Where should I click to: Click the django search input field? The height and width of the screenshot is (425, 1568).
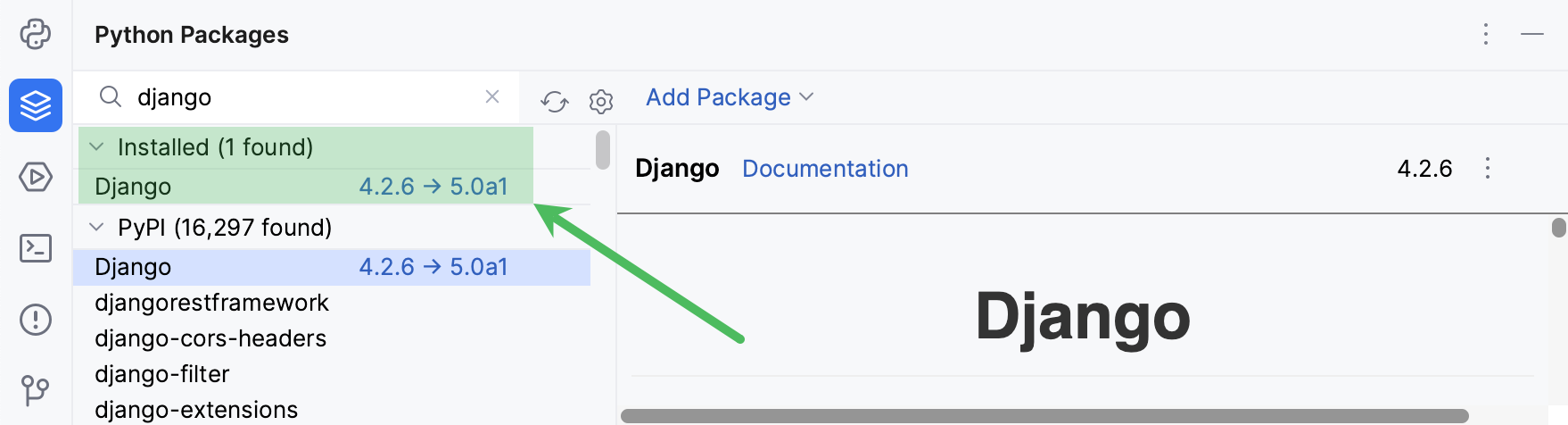point(303,97)
